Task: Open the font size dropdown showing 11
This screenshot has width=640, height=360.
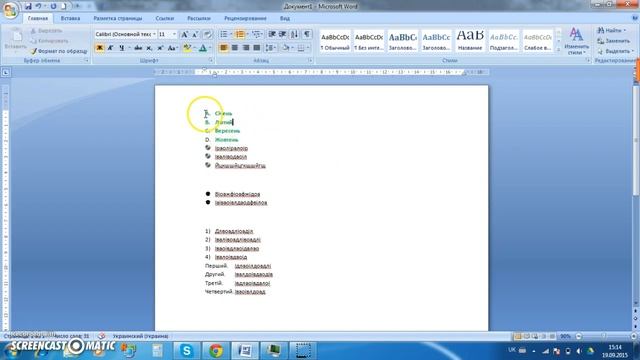Action: (x=174, y=34)
